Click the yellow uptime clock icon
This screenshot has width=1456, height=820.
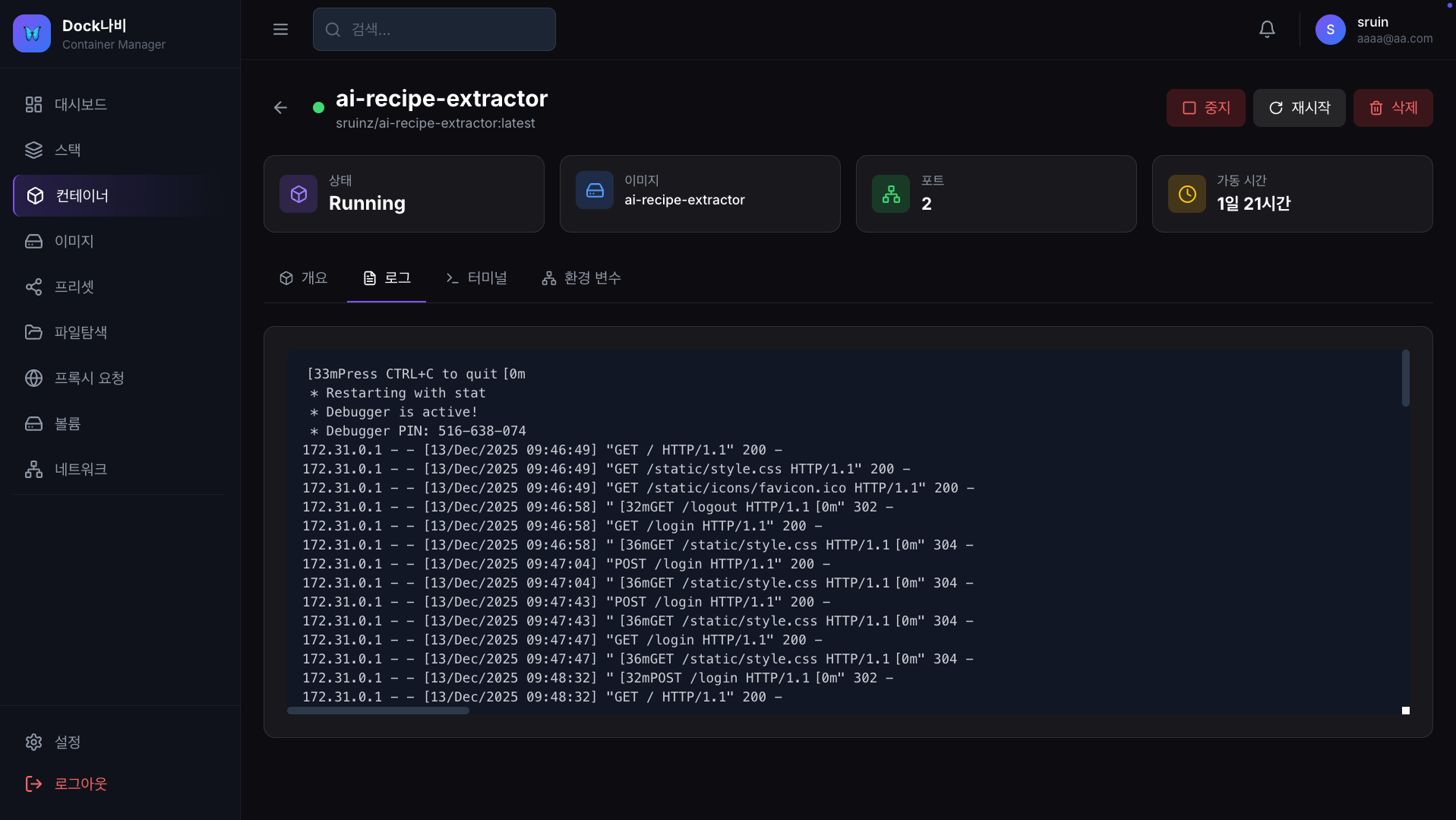(1187, 195)
